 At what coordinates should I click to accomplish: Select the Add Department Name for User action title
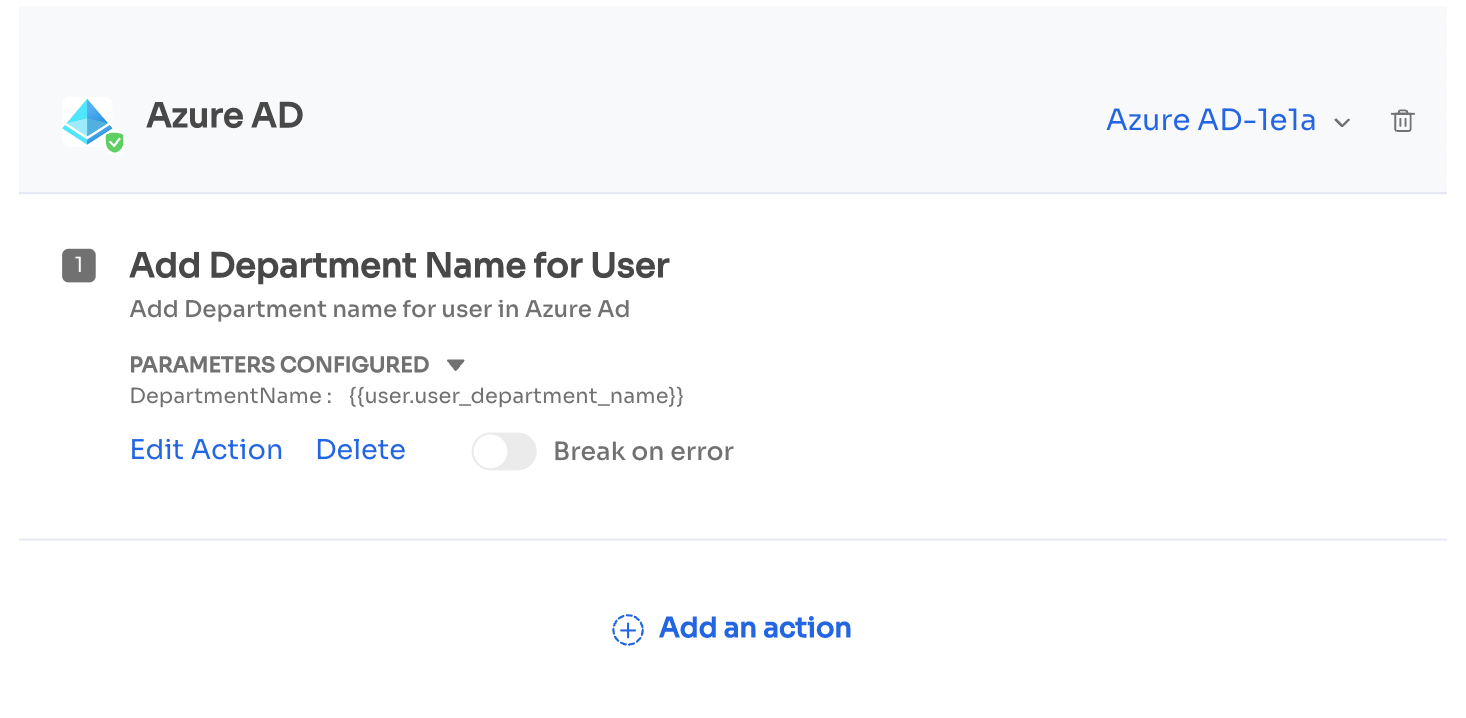399,266
